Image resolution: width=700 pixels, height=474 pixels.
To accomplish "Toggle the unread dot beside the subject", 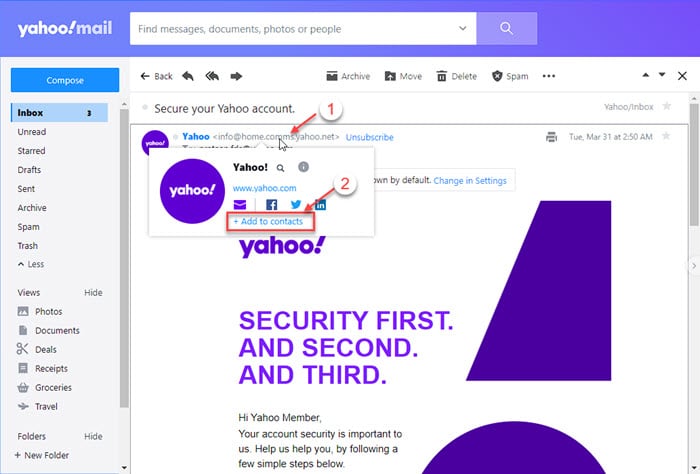I will click(x=145, y=108).
